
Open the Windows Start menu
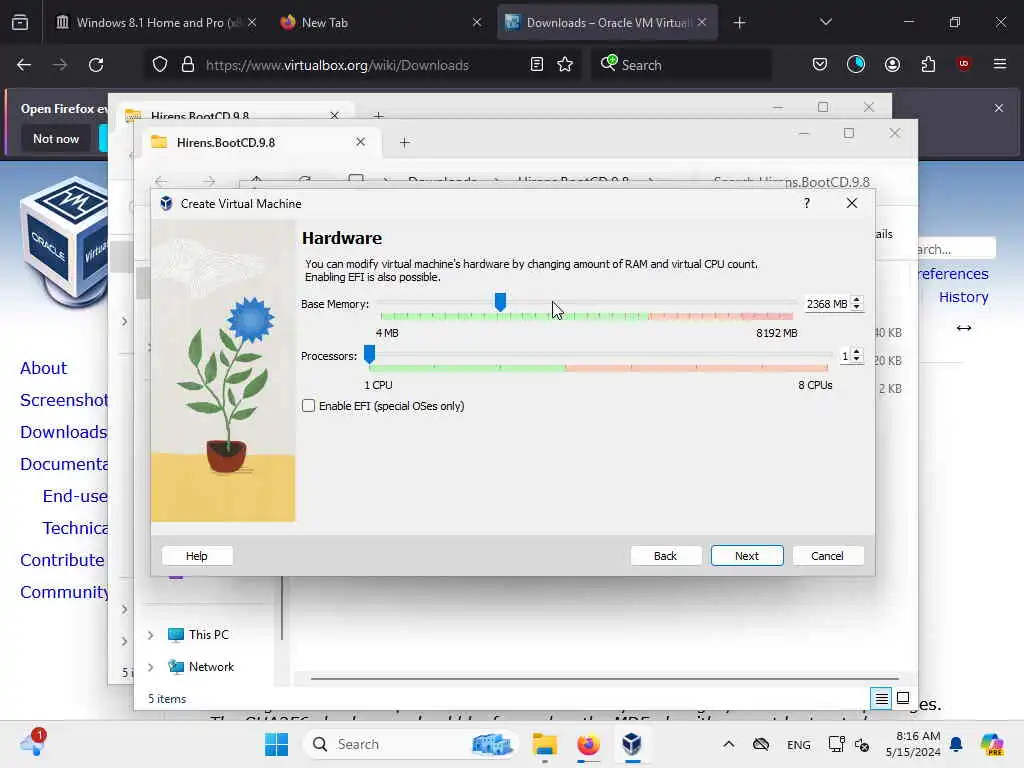(276, 744)
